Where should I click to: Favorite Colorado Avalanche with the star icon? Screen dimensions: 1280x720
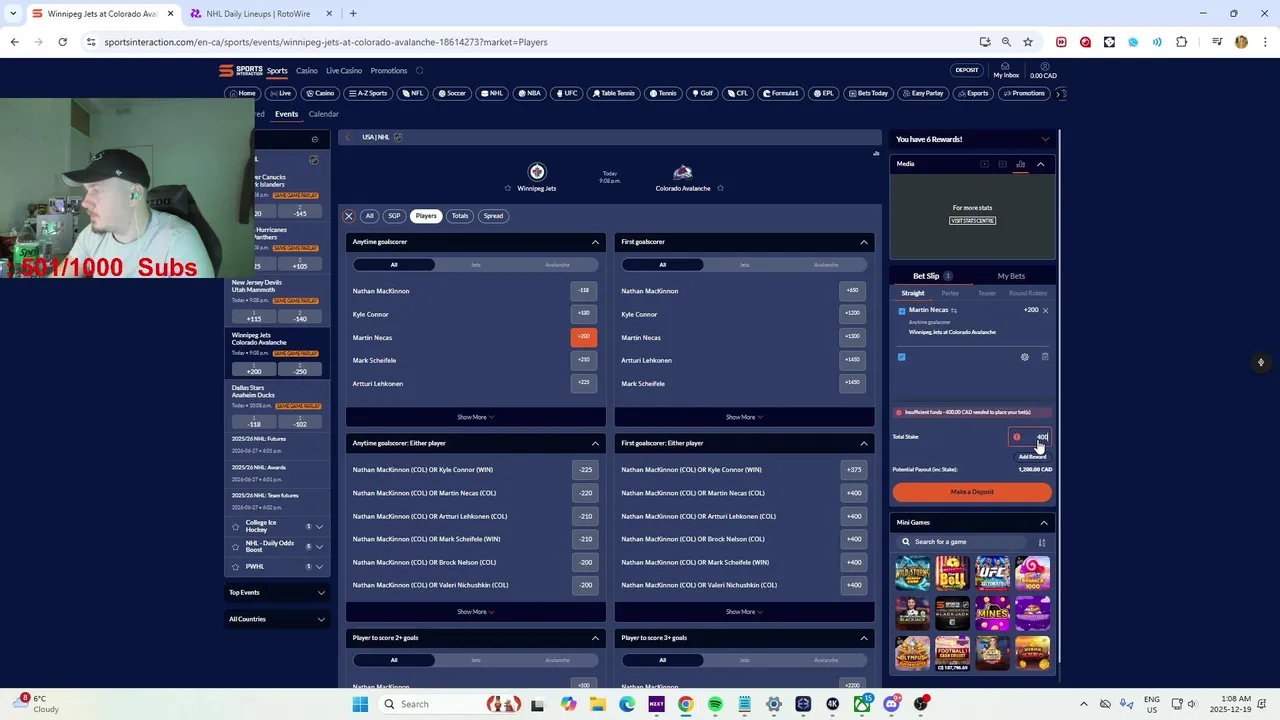[720, 188]
